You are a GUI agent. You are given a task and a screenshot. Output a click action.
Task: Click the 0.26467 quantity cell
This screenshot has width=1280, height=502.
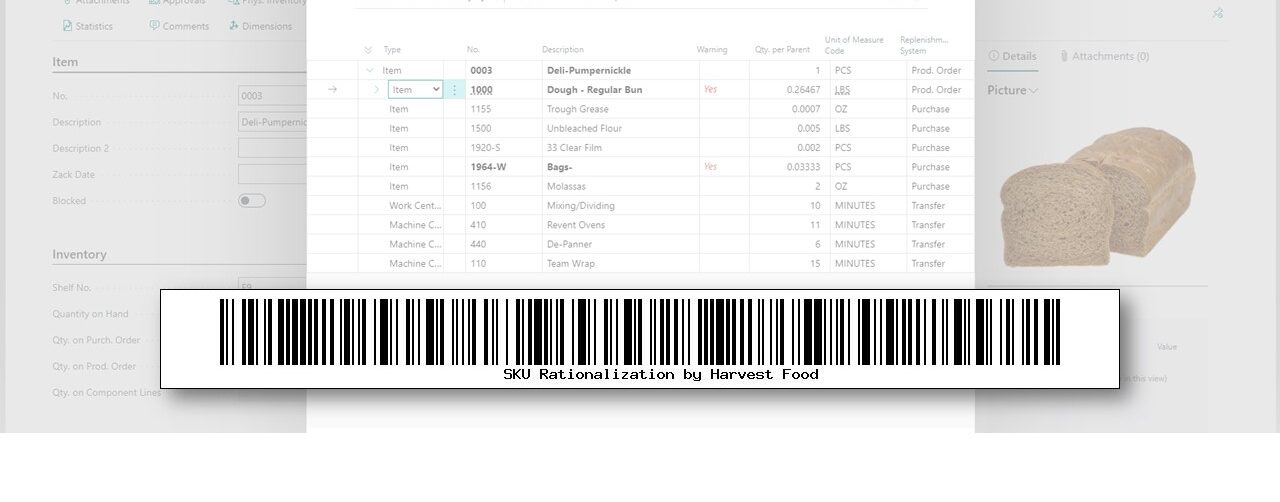(788, 90)
